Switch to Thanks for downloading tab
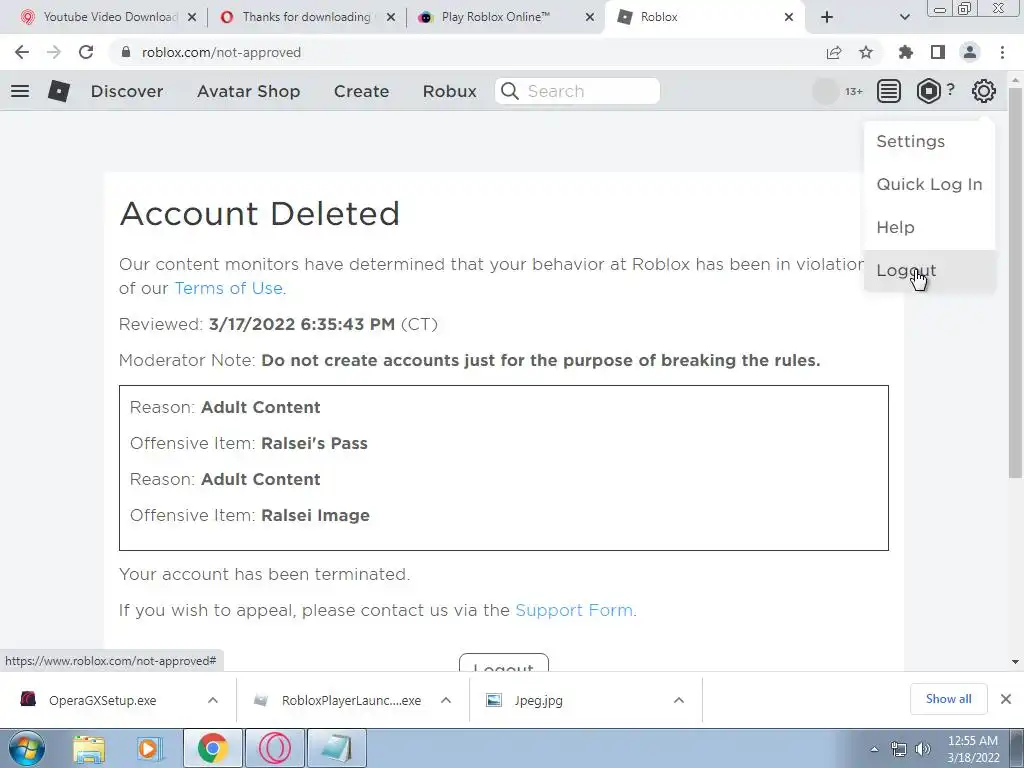The width and height of the screenshot is (1024, 768). click(x=307, y=17)
